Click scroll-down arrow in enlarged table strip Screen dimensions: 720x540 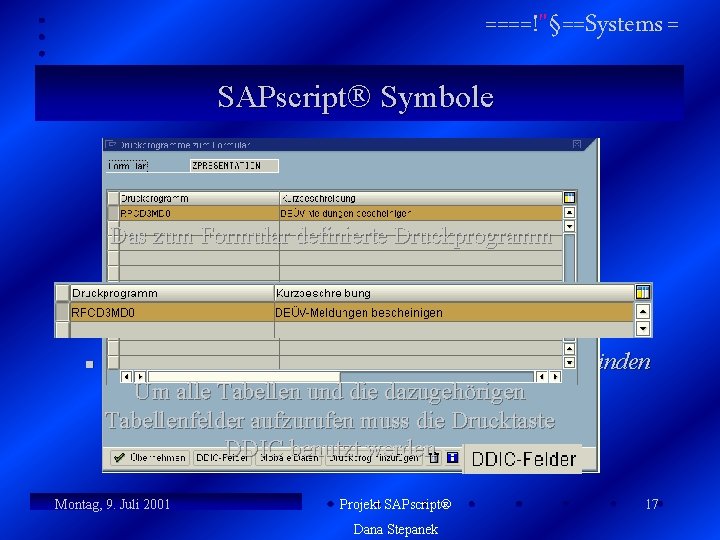coord(643,328)
